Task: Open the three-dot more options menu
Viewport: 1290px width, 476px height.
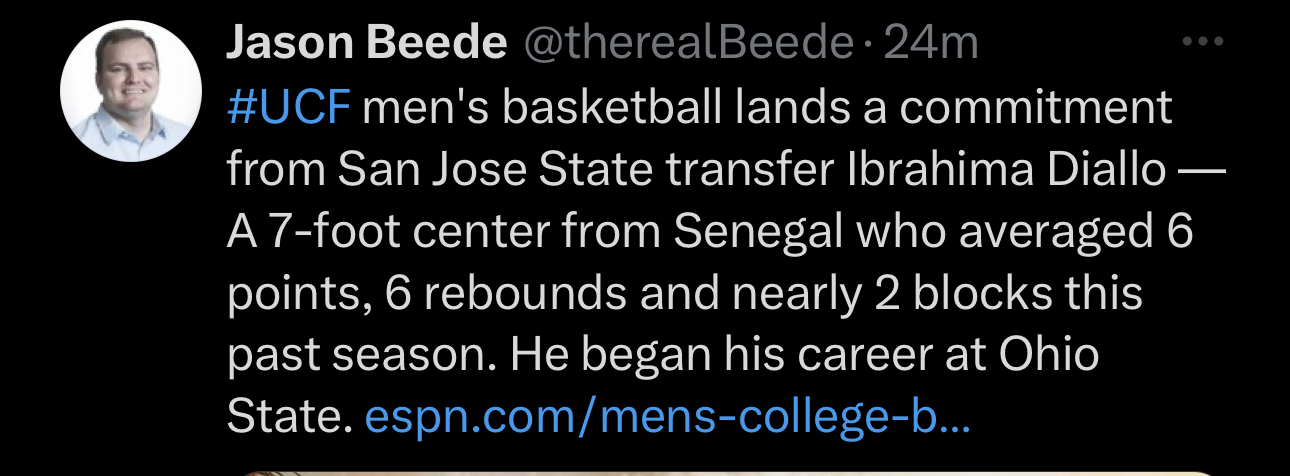Action: 1202,43
